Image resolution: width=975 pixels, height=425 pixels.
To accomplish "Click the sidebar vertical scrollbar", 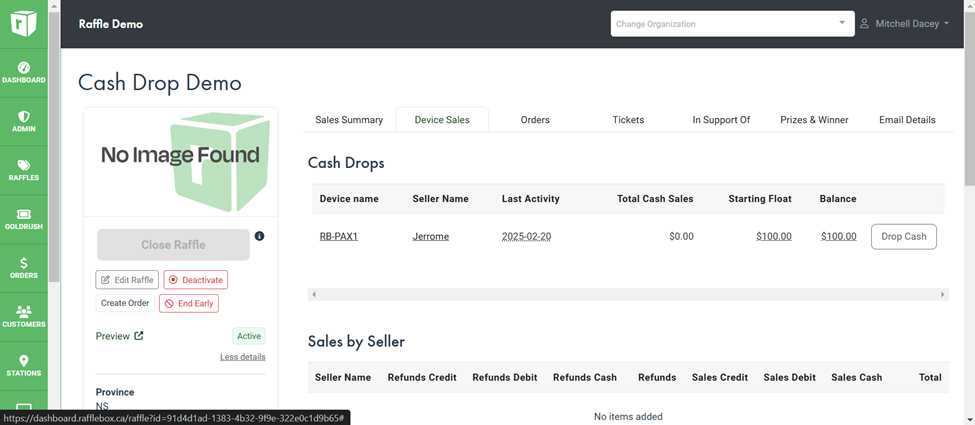I will coord(54,146).
